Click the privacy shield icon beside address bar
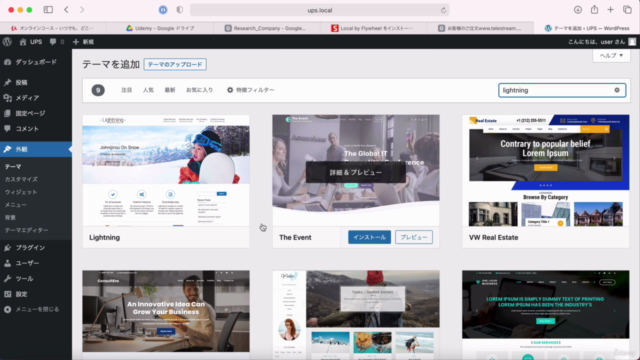The image size is (640, 360). 180,10
